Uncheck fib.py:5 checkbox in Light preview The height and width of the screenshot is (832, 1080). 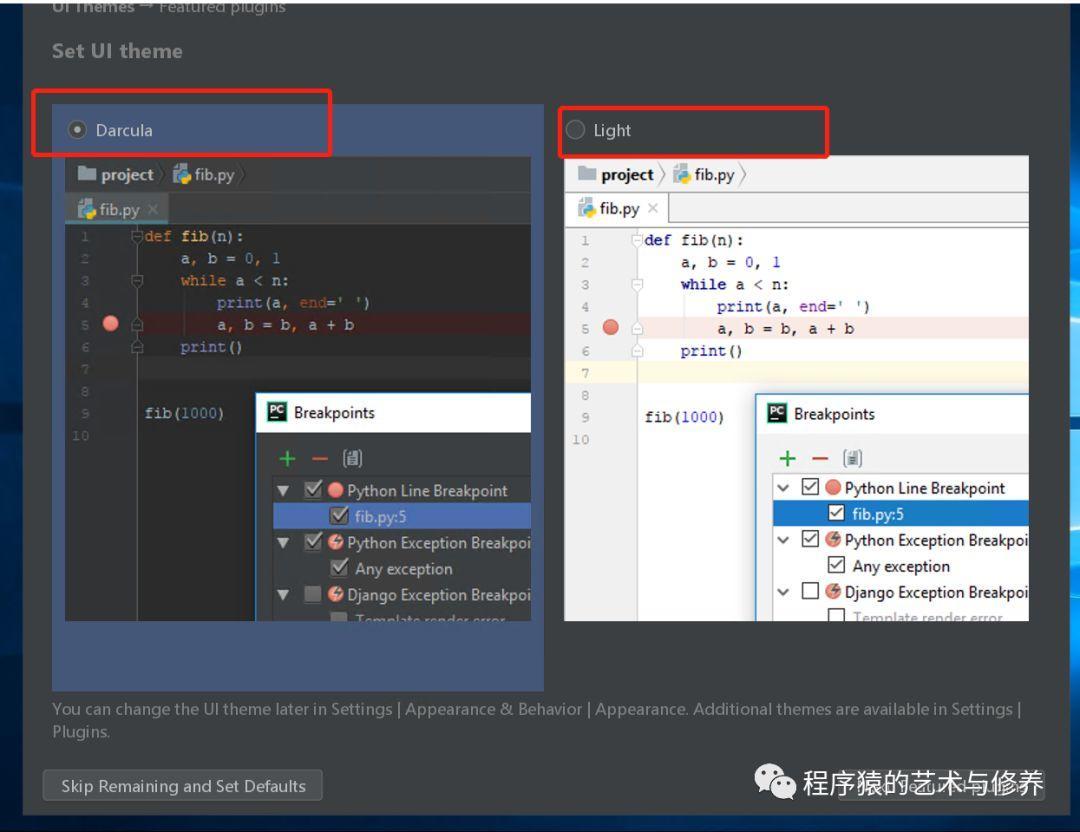tap(836, 513)
